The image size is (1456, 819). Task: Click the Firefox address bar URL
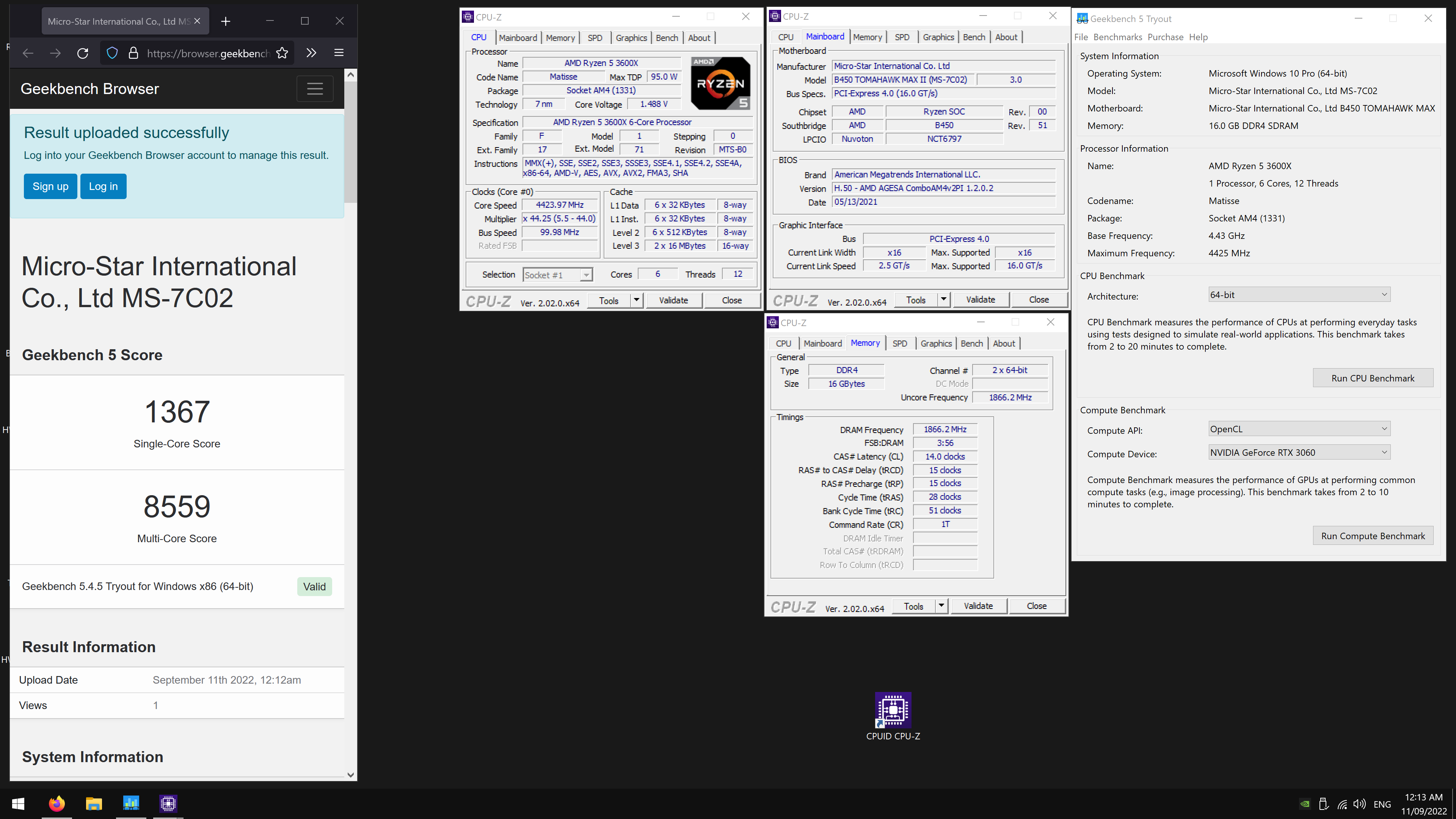(x=208, y=53)
